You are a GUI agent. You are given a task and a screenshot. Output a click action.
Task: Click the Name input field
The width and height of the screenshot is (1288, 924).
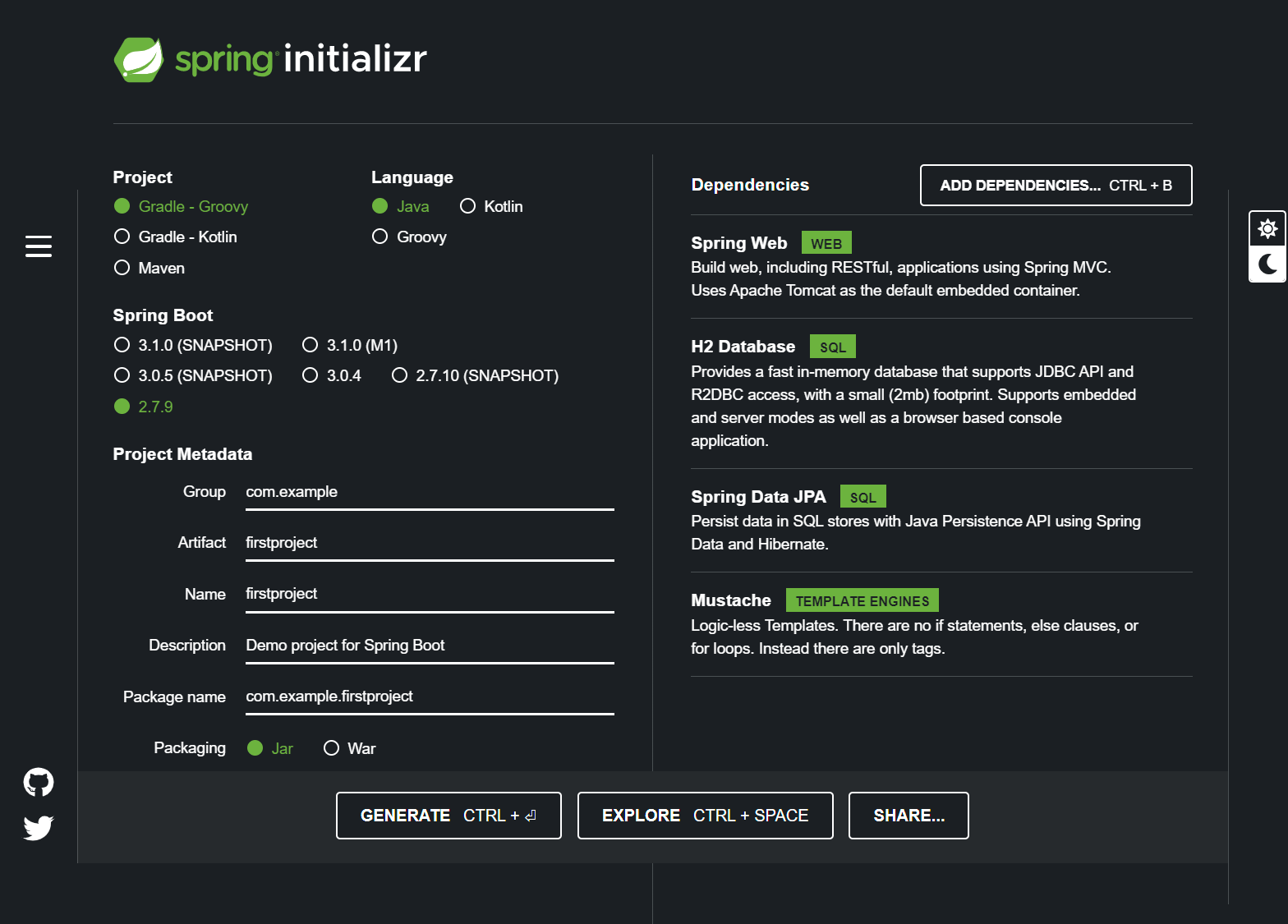point(430,595)
